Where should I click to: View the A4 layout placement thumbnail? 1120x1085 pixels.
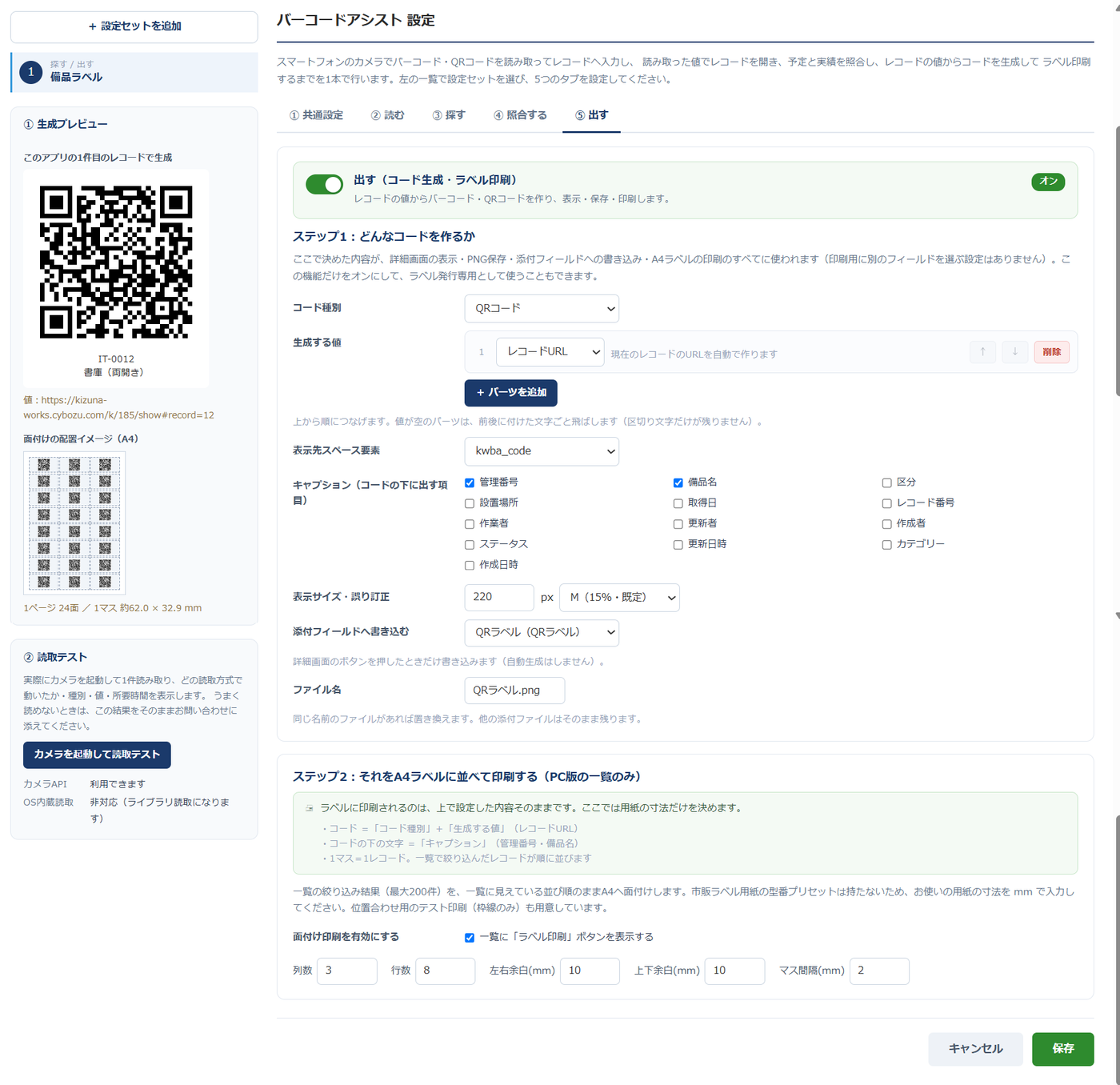click(x=74, y=523)
